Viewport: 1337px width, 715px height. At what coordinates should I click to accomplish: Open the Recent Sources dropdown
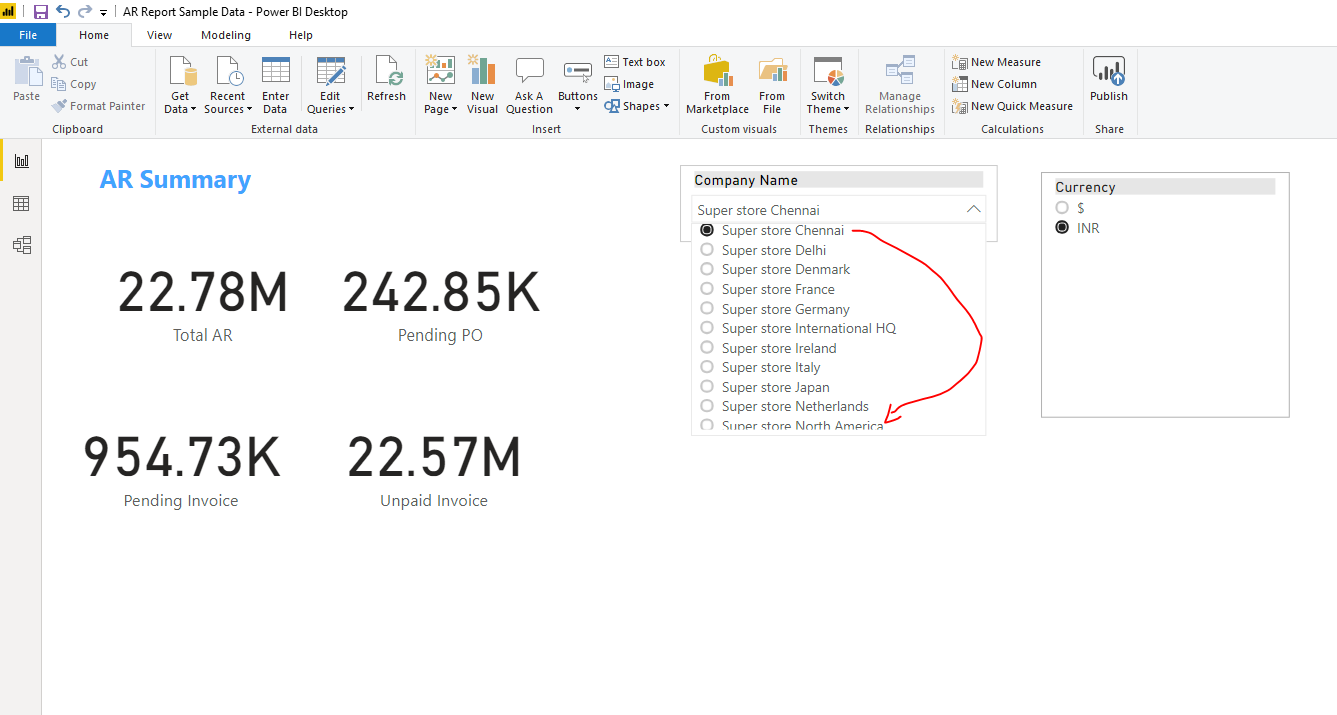point(228,85)
